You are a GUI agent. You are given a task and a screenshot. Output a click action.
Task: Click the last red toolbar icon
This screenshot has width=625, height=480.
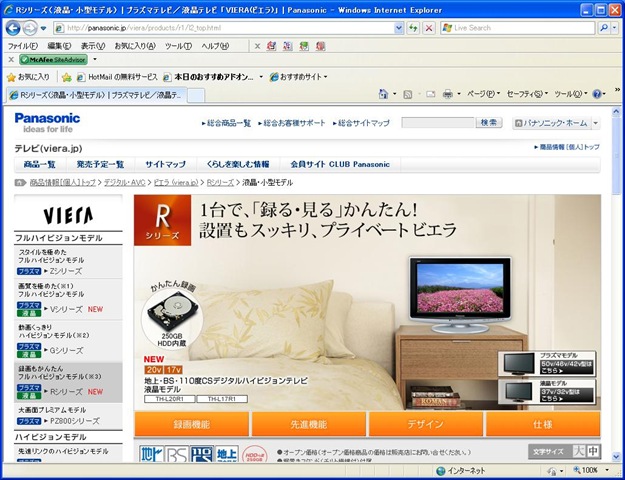[320, 46]
